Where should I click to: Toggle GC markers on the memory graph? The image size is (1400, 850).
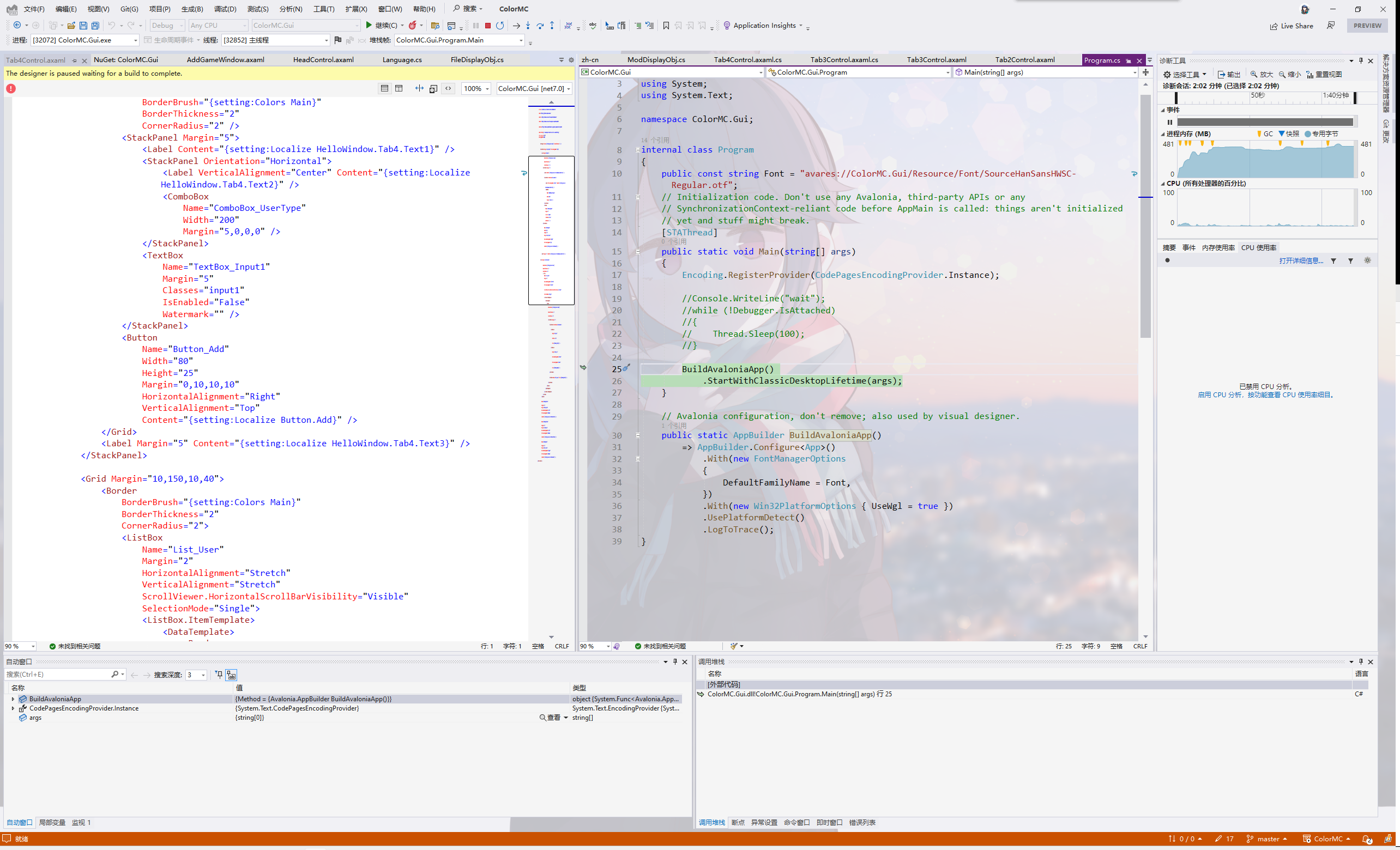click(x=1266, y=134)
